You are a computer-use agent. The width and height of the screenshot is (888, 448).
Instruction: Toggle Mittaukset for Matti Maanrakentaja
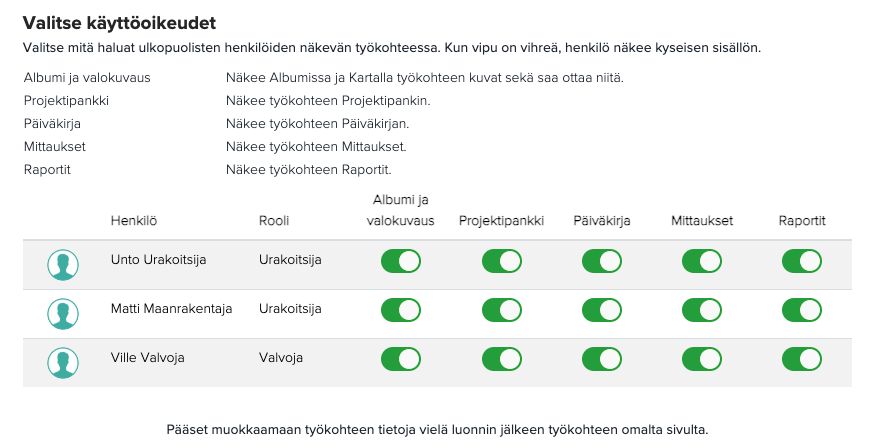(702, 310)
